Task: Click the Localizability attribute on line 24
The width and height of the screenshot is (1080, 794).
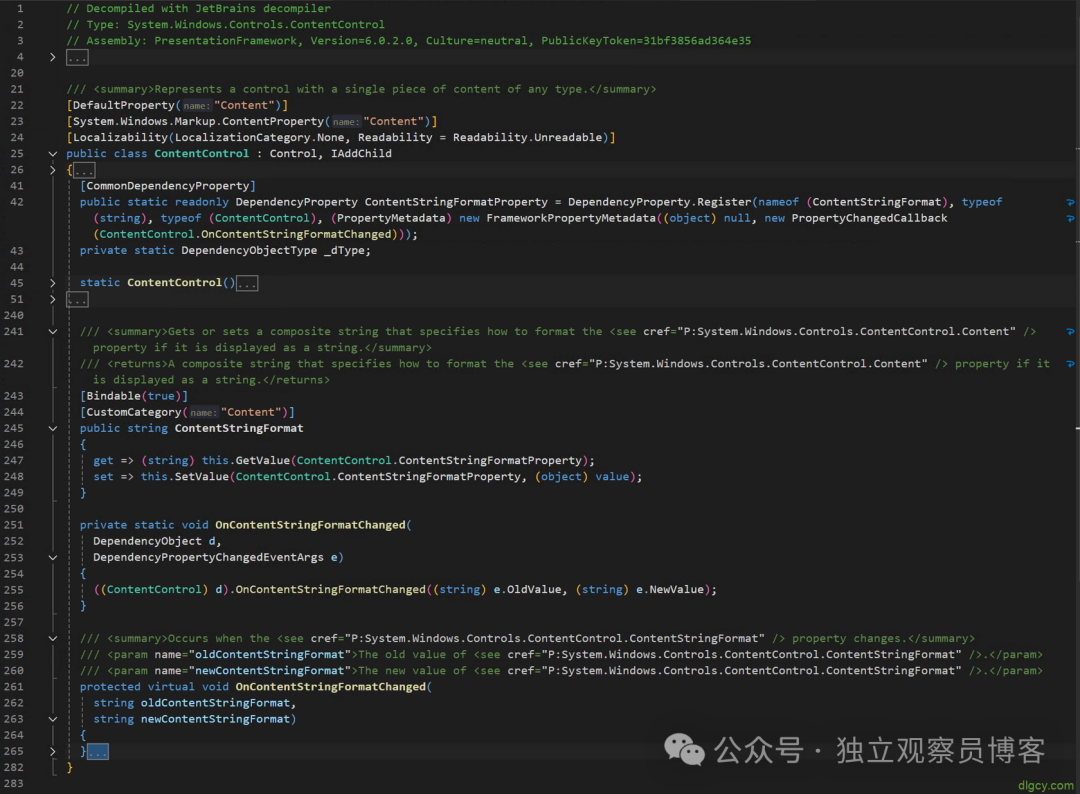Action: click(x=121, y=138)
